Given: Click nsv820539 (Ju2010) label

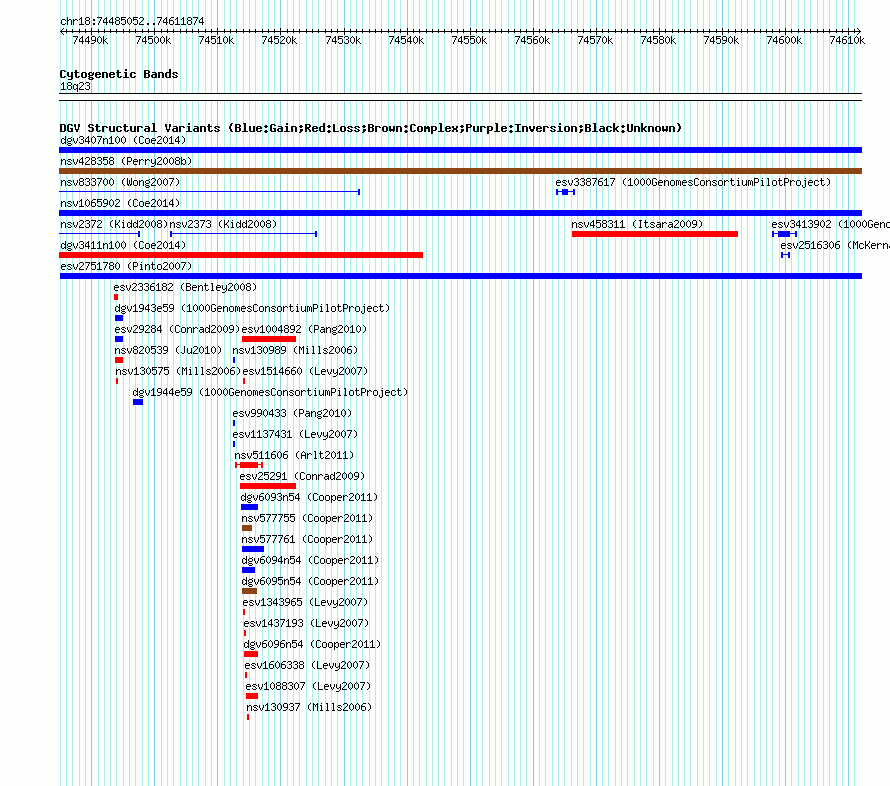Looking at the screenshot, I should [x=168, y=350].
